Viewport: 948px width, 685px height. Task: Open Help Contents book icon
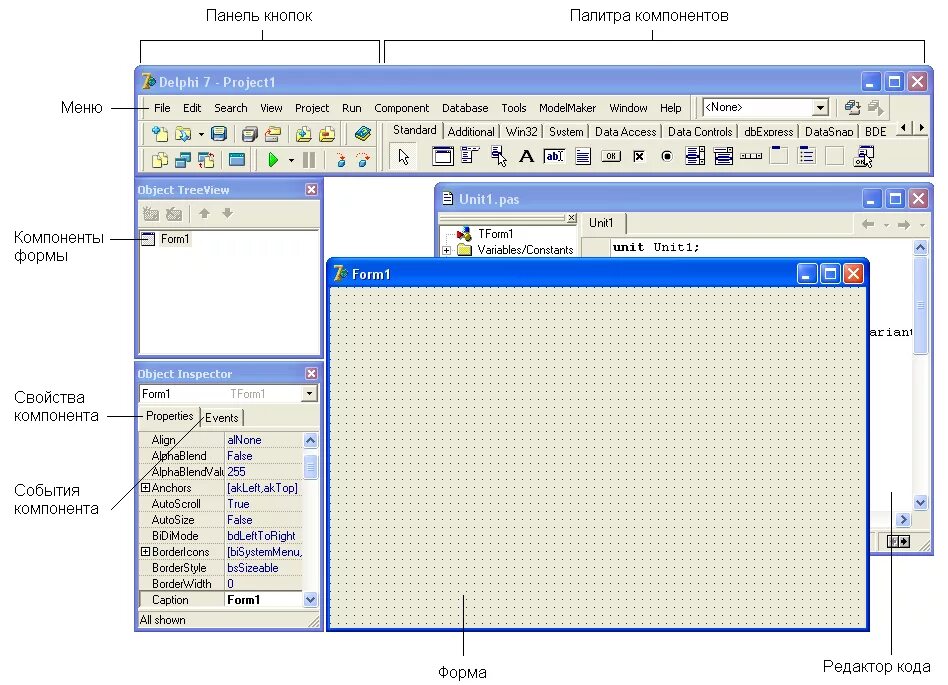(x=363, y=134)
